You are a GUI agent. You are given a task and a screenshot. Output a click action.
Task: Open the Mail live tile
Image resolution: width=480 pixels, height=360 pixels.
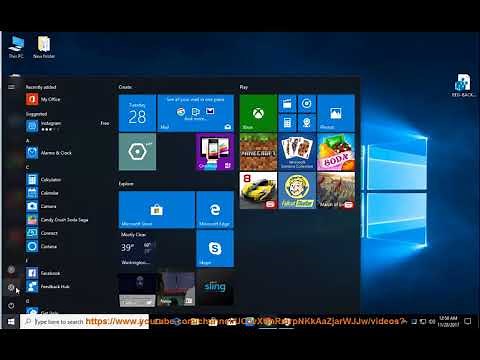195,113
